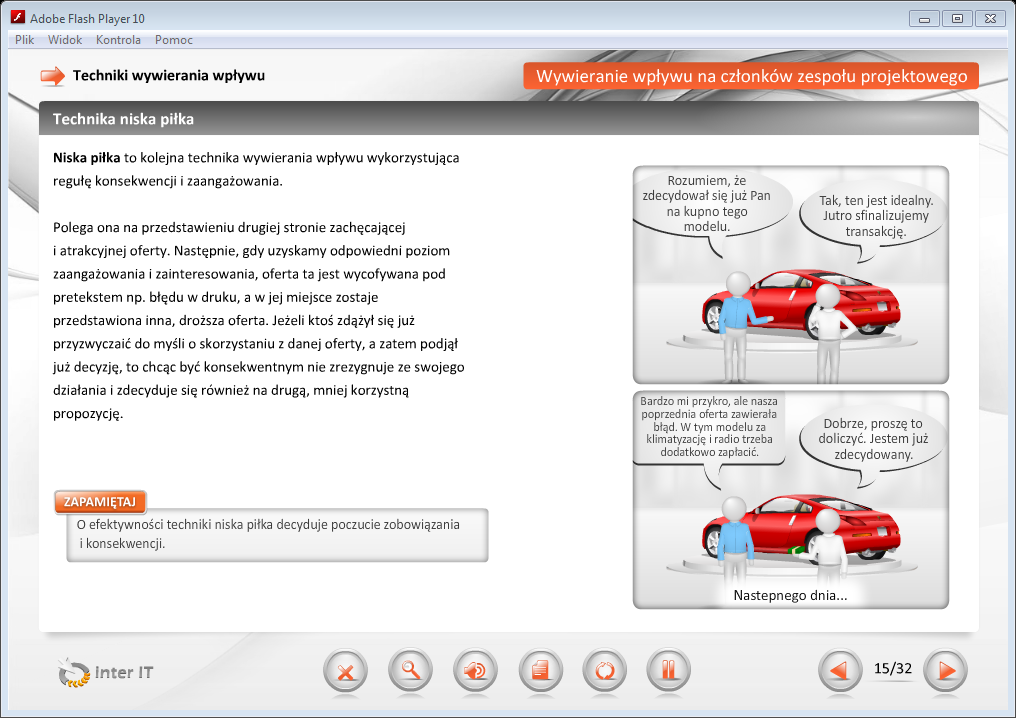Click the 'Nastepnego dnia...' caption
This screenshot has width=1016, height=718.
coord(790,595)
